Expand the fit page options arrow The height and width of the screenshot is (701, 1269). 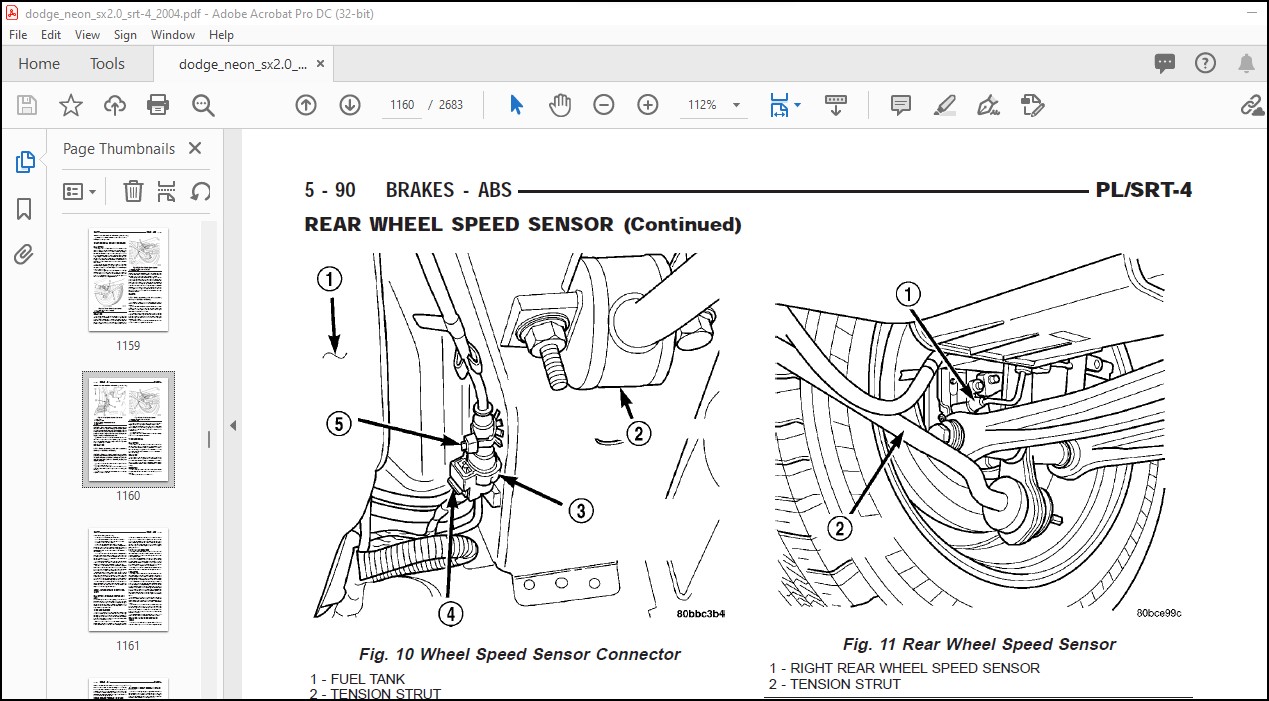tap(796, 105)
